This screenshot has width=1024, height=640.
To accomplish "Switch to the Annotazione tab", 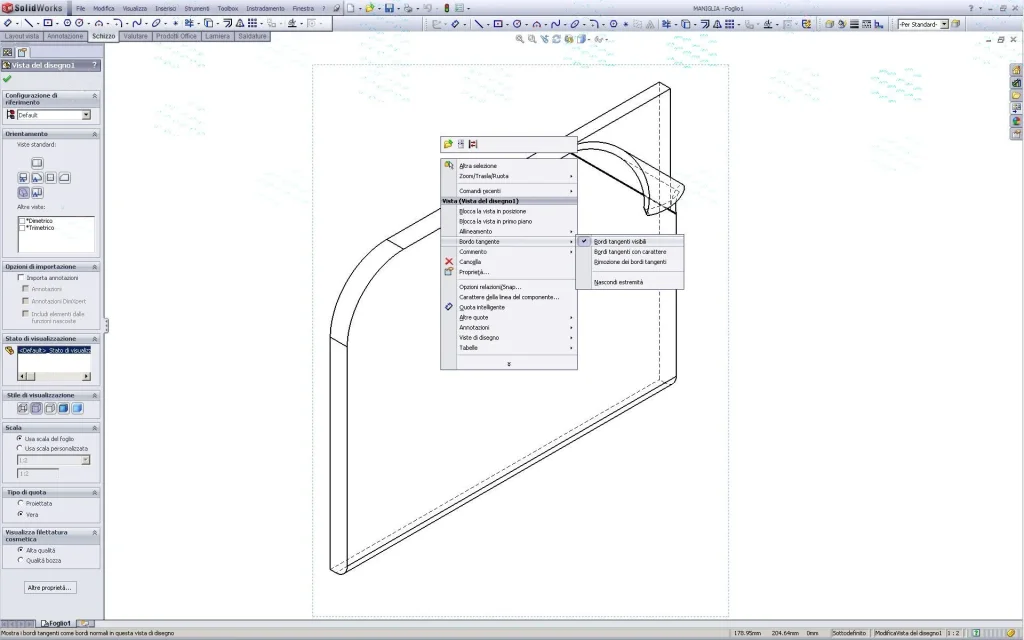I will [65, 36].
